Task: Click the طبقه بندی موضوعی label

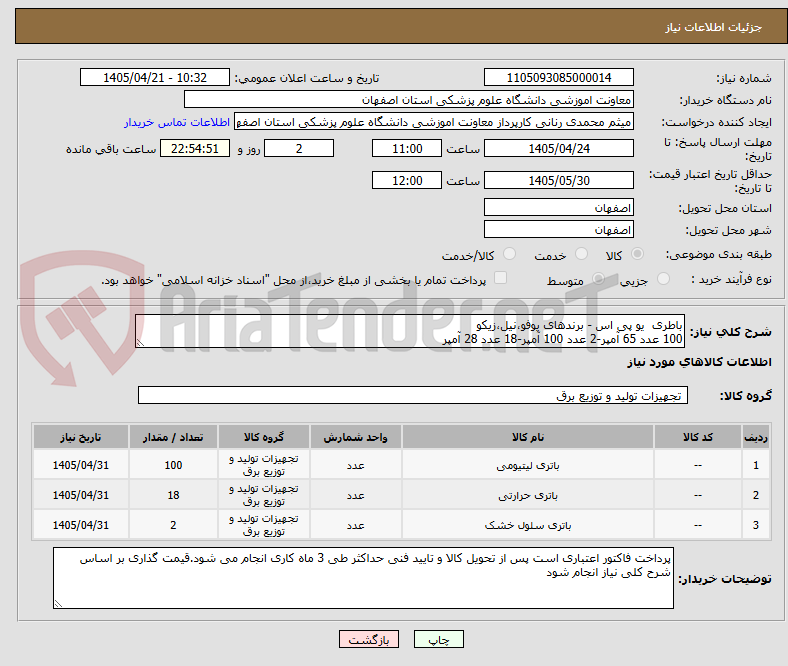Action: 719,254
